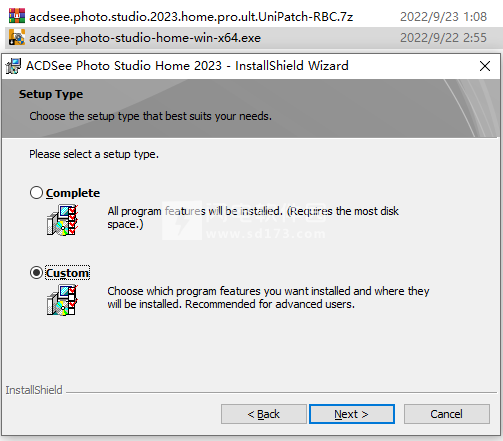This screenshot has height=441, width=503.
Task: Click the 2022/9/22 2:55 modified date
Action: 443,38
